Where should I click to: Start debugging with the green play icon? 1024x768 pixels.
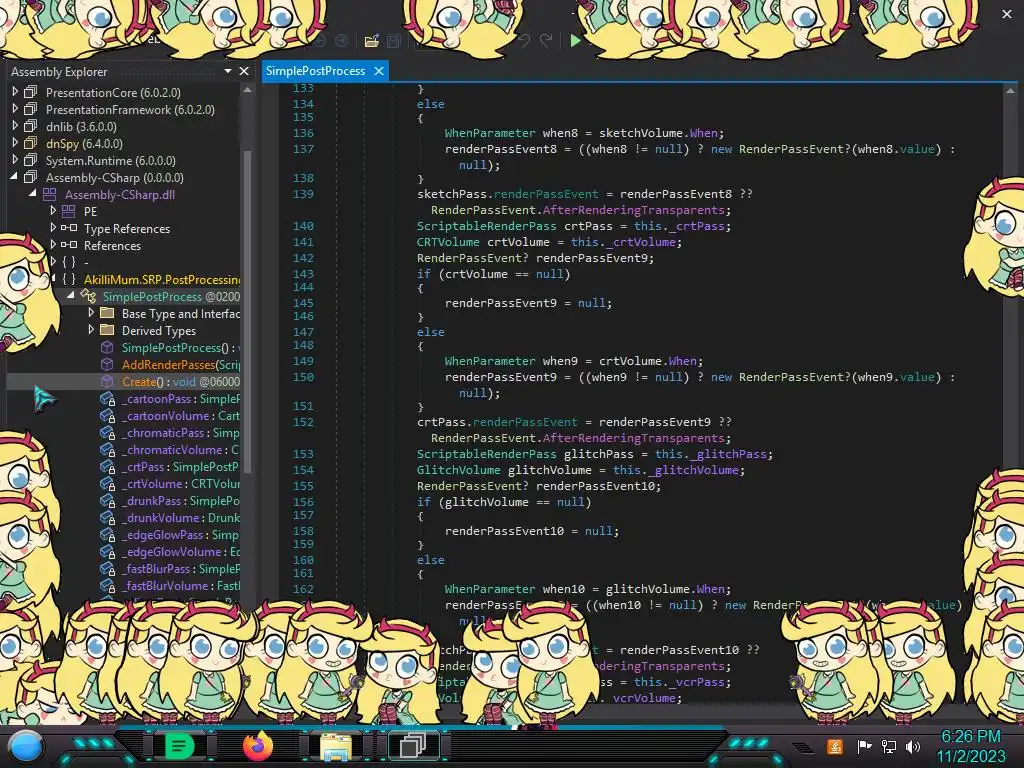[x=575, y=41]
